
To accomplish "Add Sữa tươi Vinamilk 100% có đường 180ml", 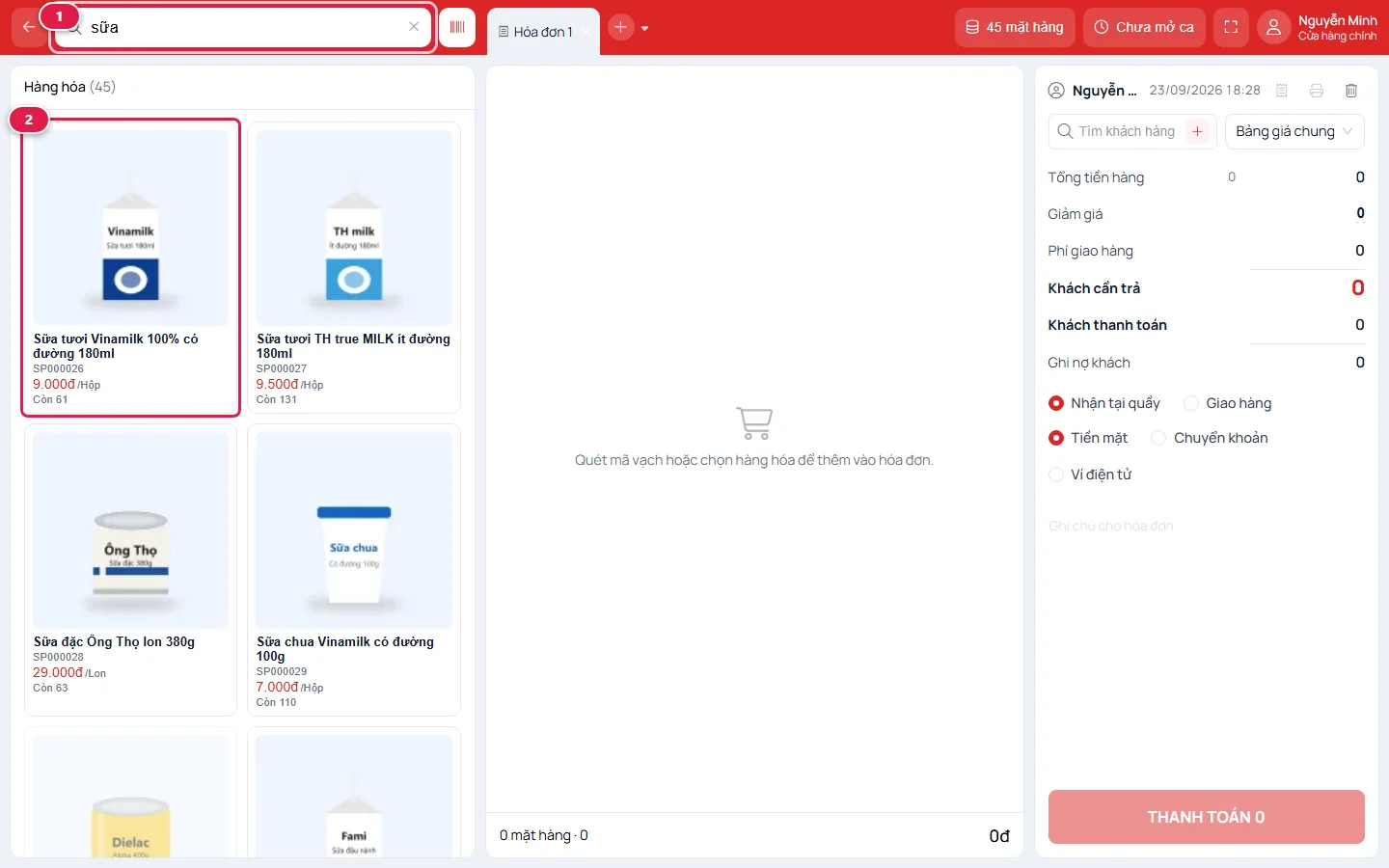I will (130, 268).
